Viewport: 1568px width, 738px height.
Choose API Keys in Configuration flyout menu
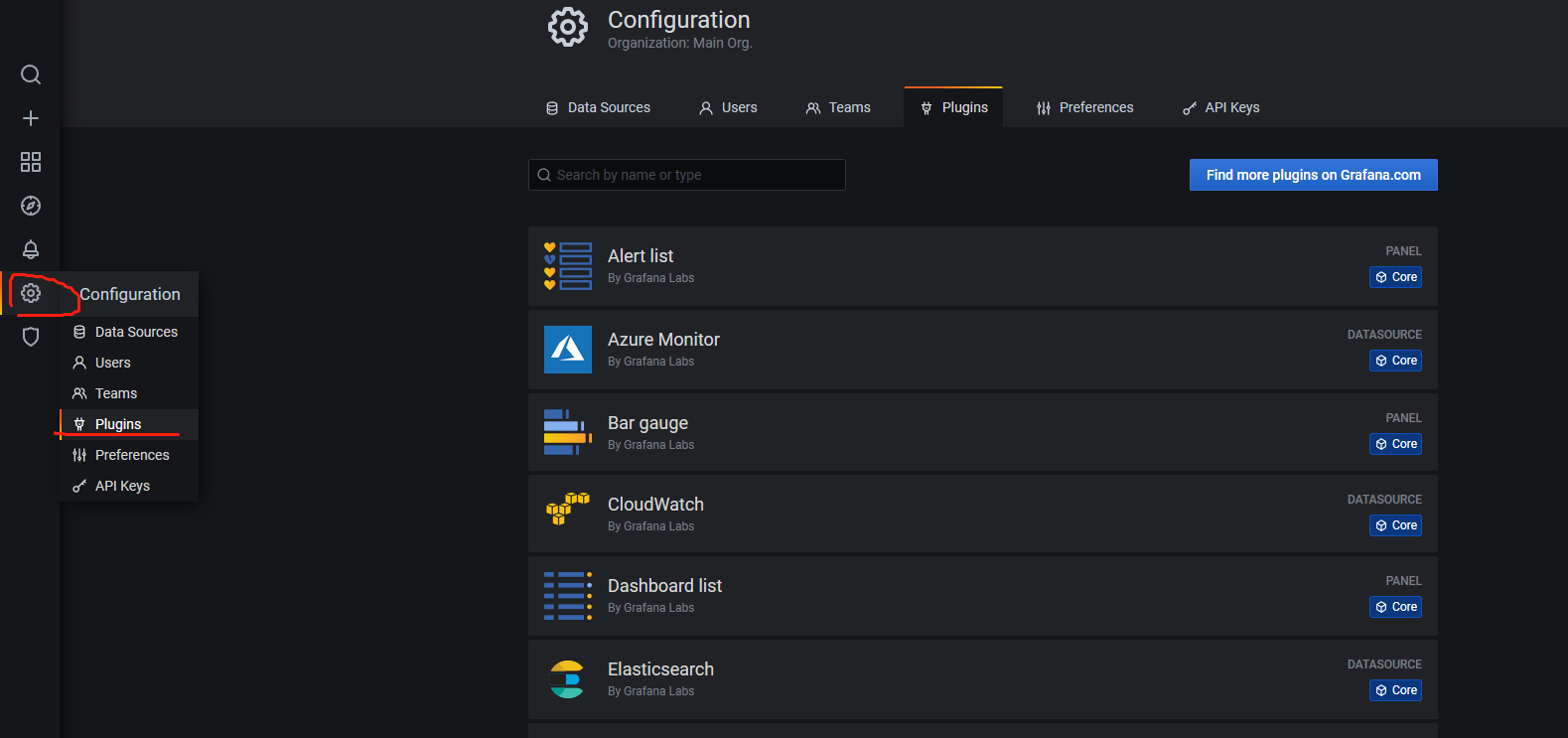click(x=129, y=486)
